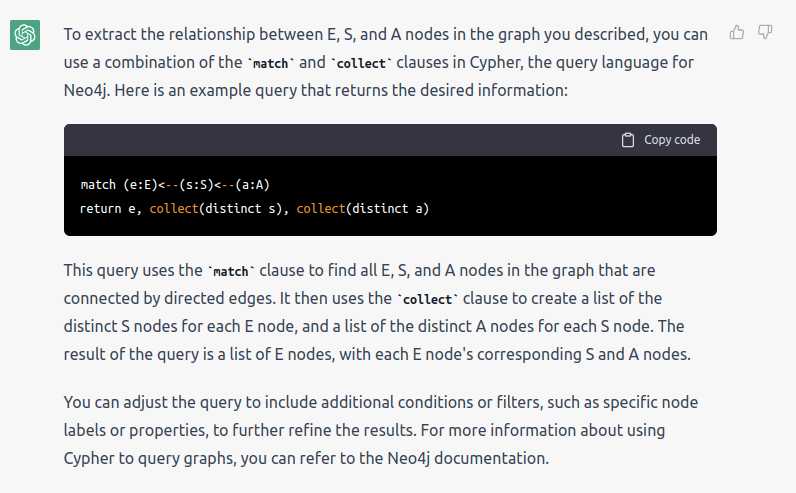Click the clipboard icon in code header

coord(628,140)
